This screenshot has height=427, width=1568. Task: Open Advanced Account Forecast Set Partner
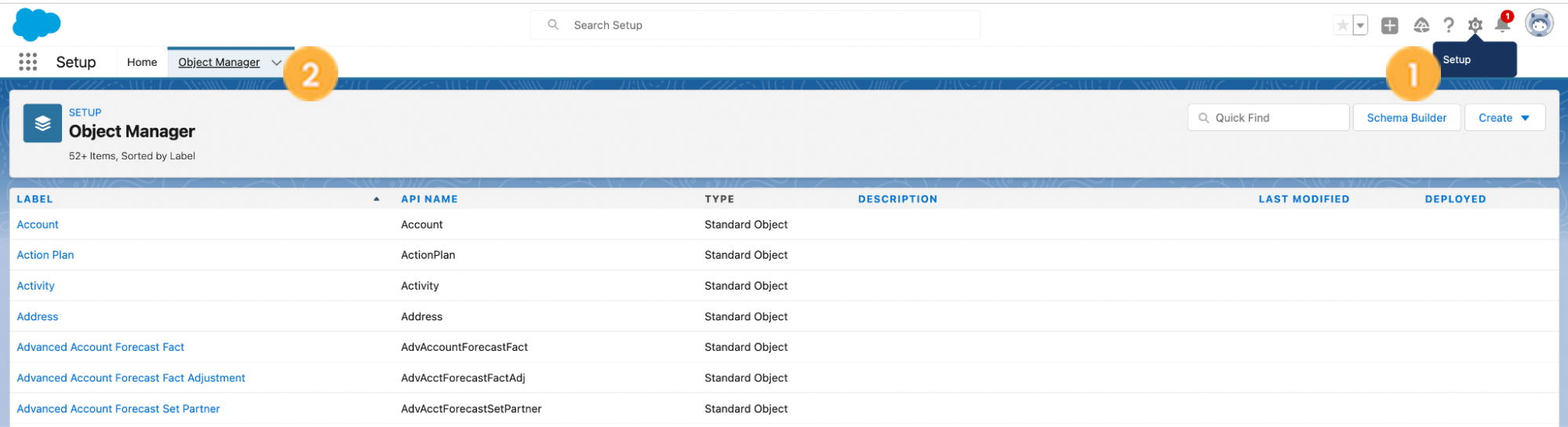pos(118,409)
